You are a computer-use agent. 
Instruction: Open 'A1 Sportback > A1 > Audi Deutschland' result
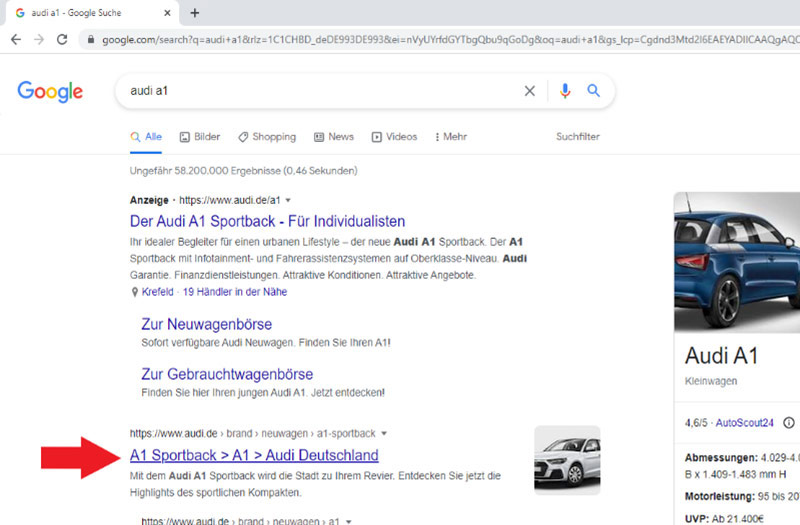(x=254, y=455)
